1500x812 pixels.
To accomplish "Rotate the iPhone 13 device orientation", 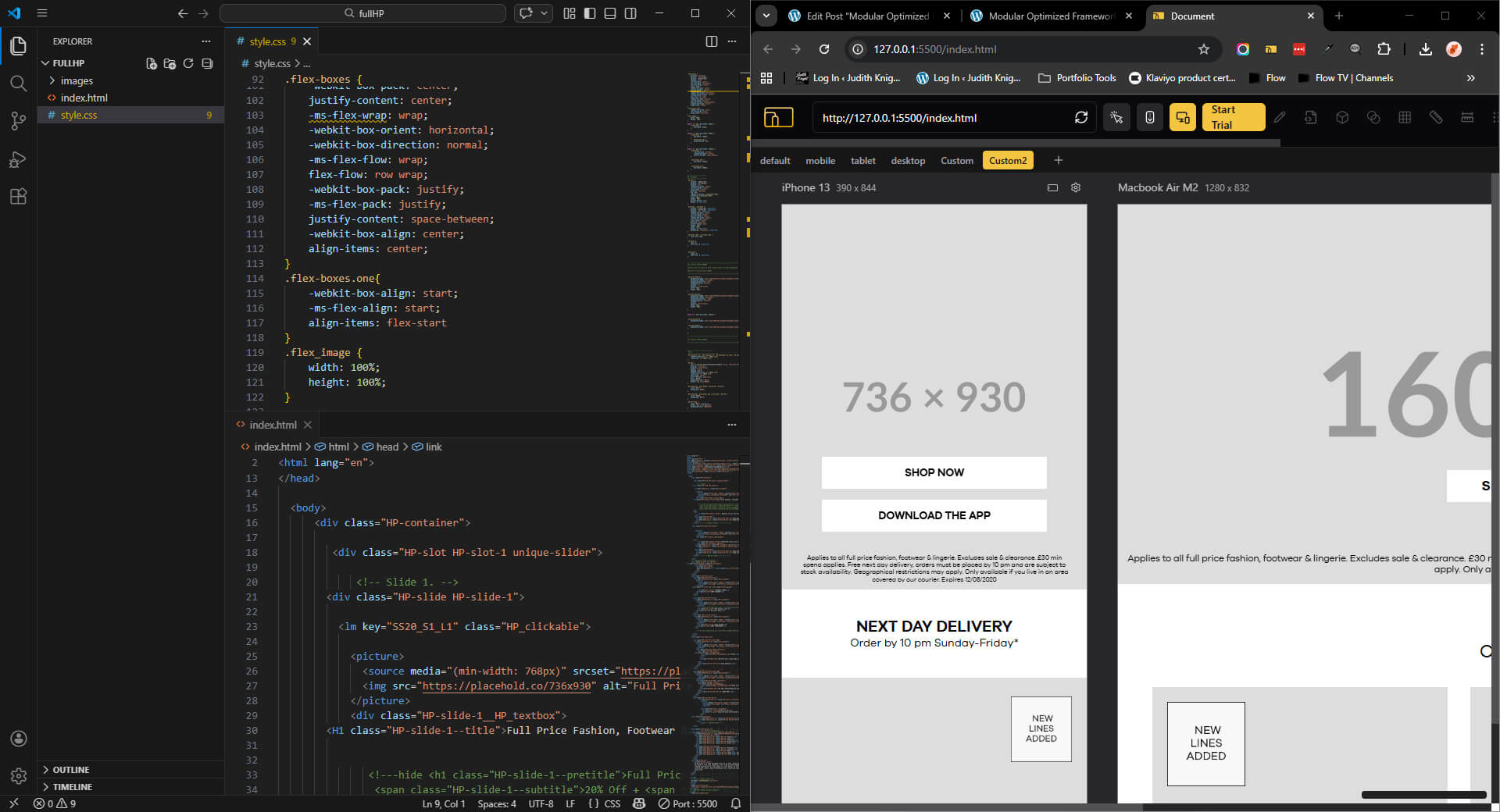I will [x=1052, y=187].
